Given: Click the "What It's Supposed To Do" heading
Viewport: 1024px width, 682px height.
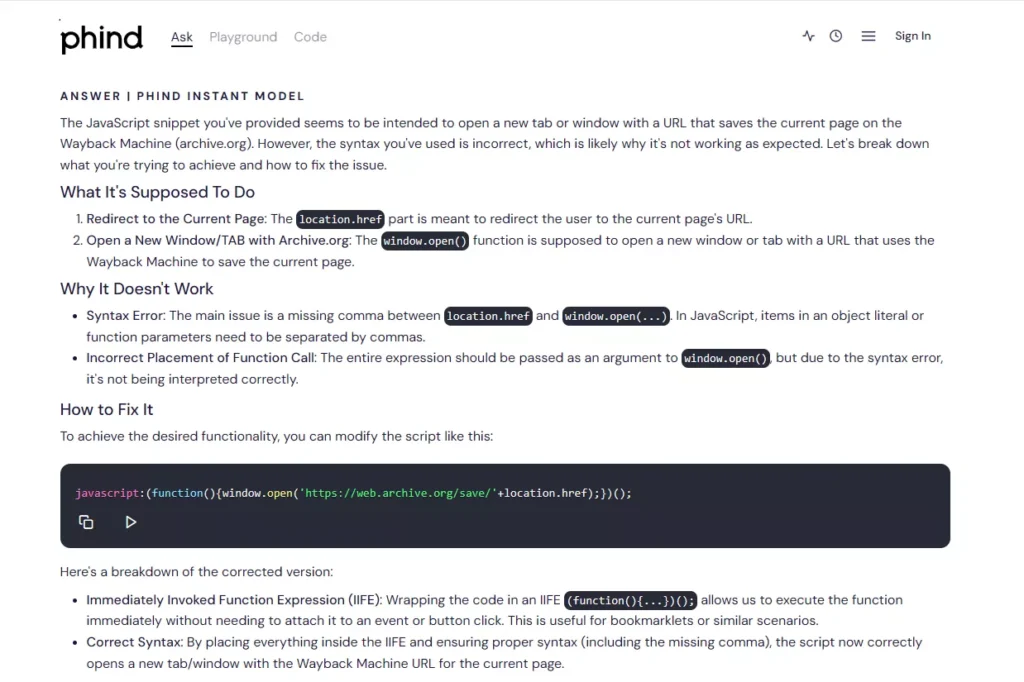Looking at the screenshot, I should click(157, 192).
